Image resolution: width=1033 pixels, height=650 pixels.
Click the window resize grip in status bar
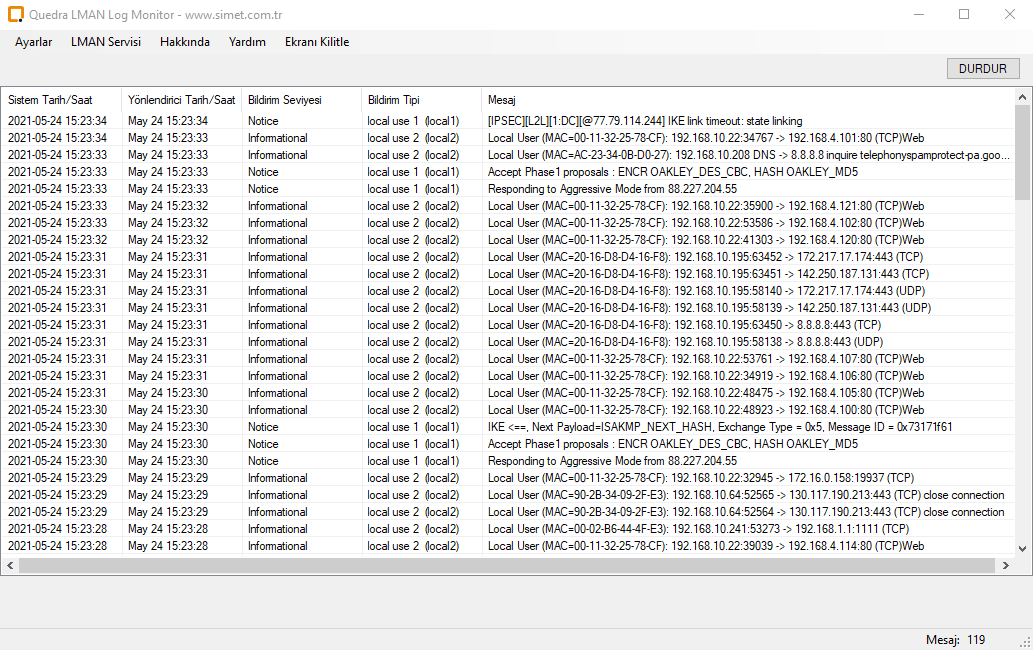[x=1025, y=642]
